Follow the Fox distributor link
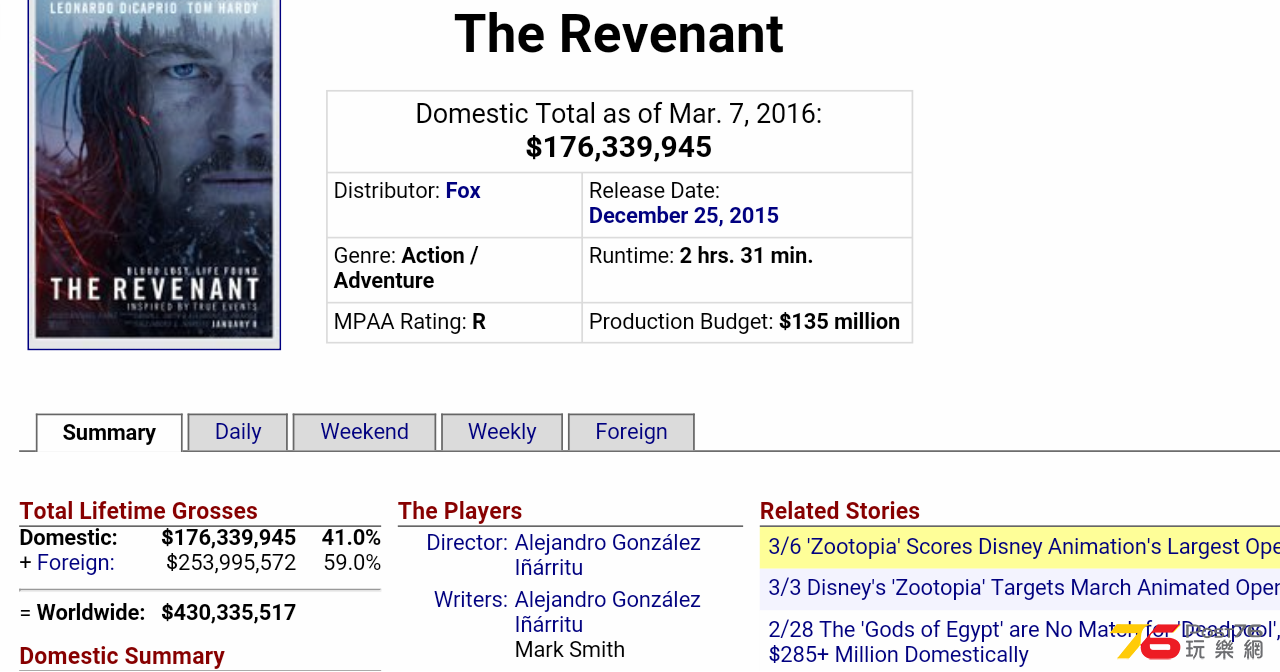Image resolution: width=1280 pixels, height=672 pixels. tap(463, 191)
